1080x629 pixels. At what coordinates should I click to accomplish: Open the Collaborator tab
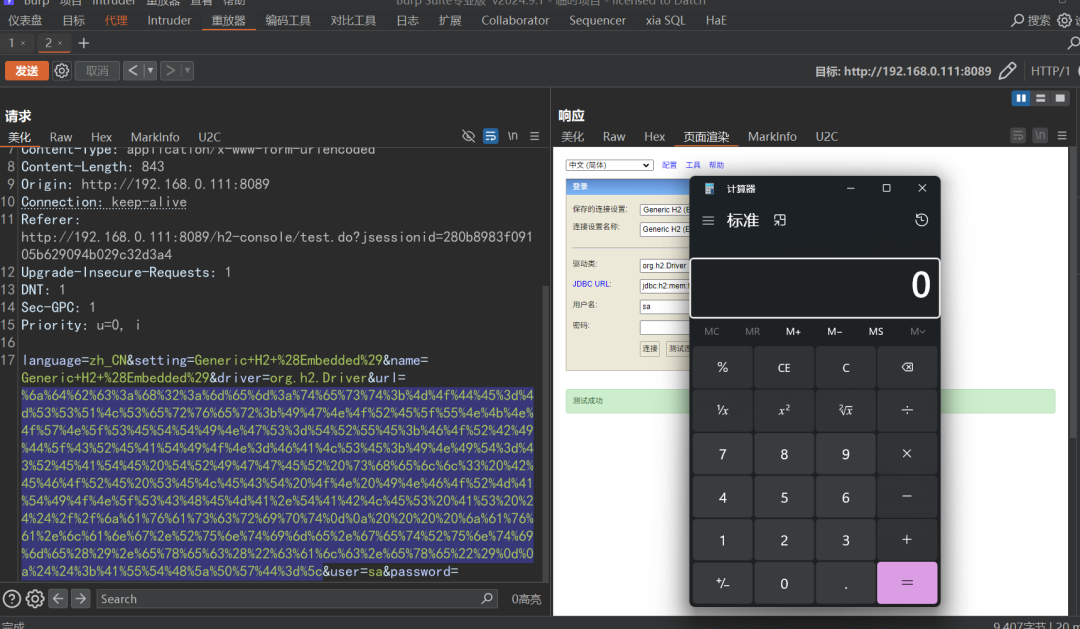(x=515, y=20)
